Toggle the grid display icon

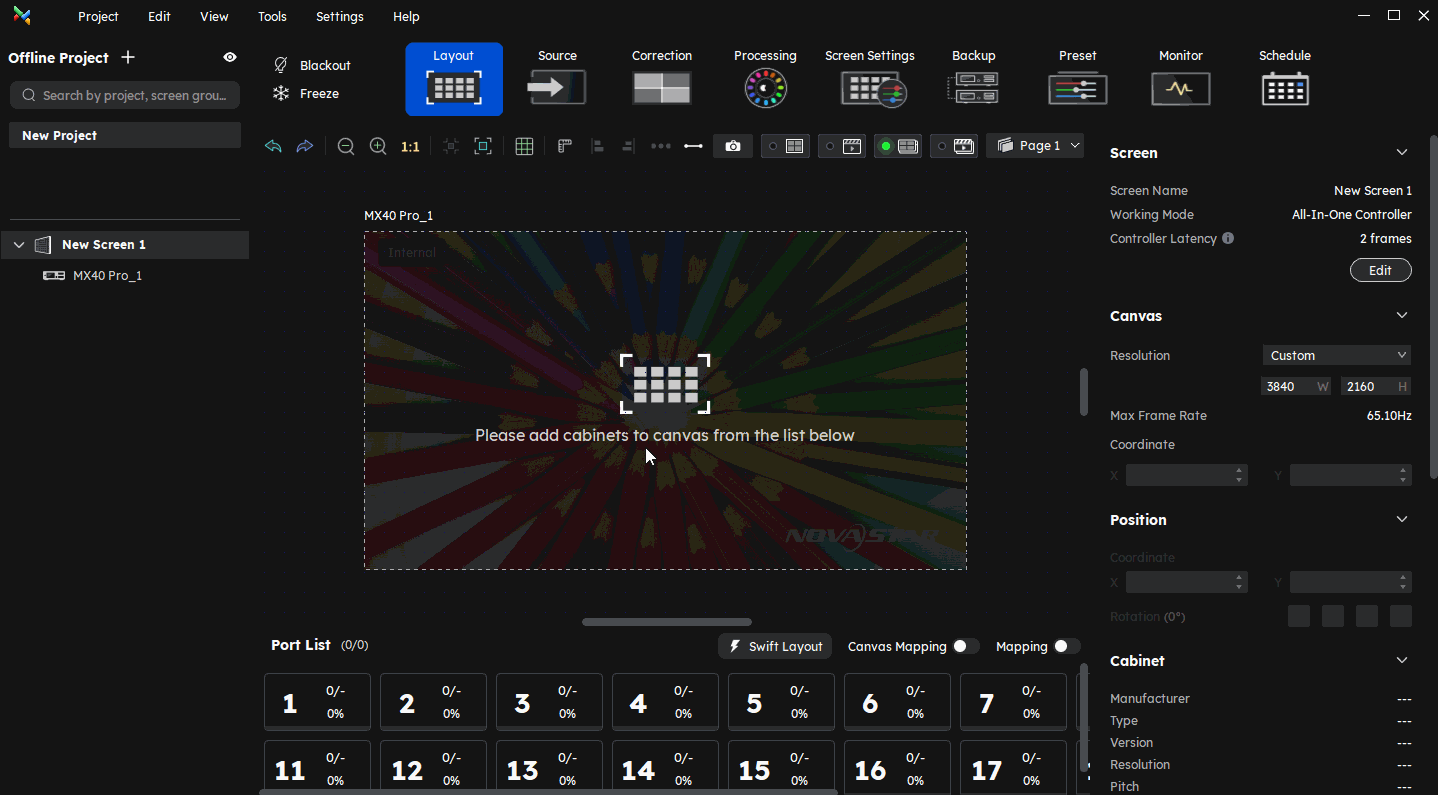(524, 146)
